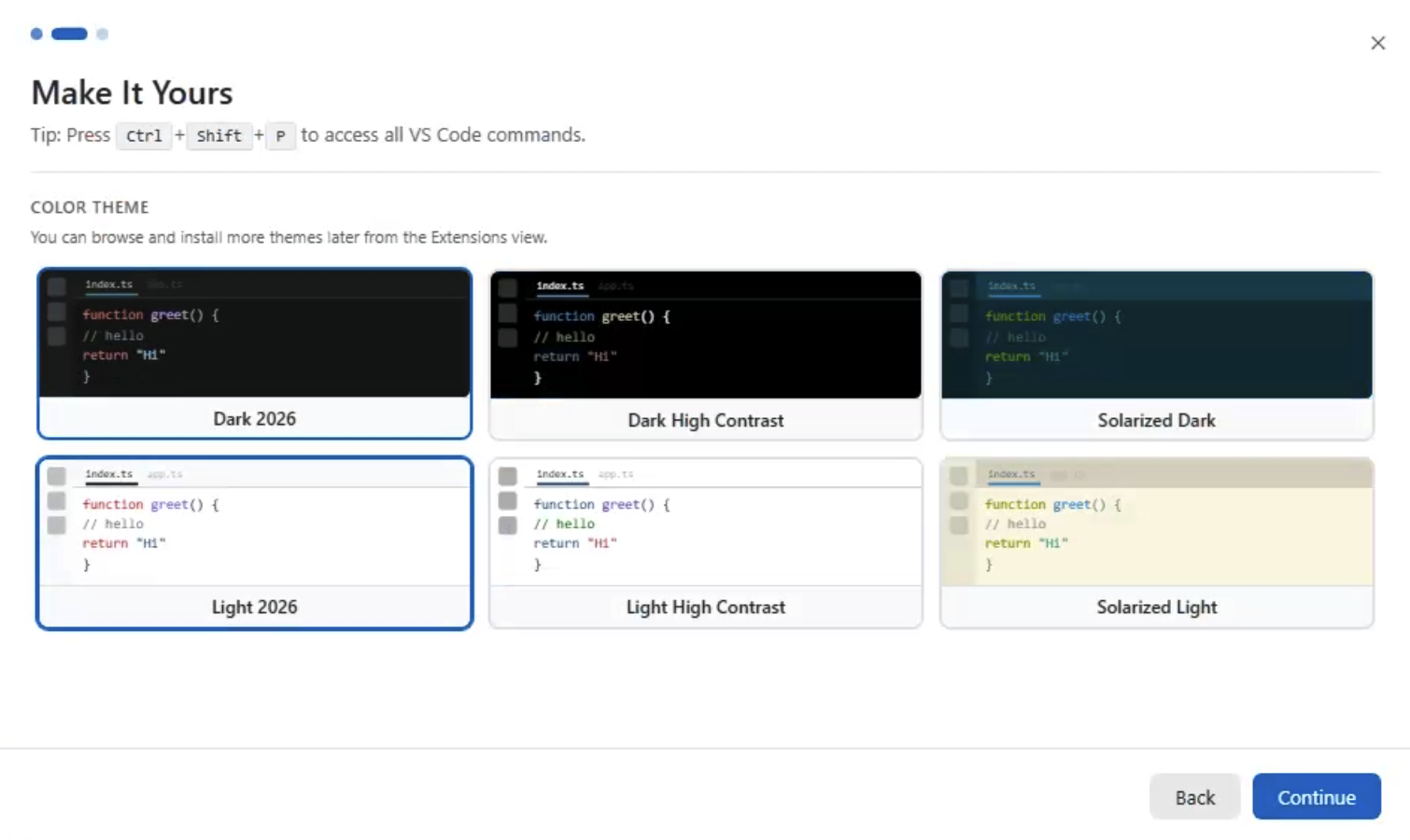
Task: Continue to the next setup step
Action: 1317,797
